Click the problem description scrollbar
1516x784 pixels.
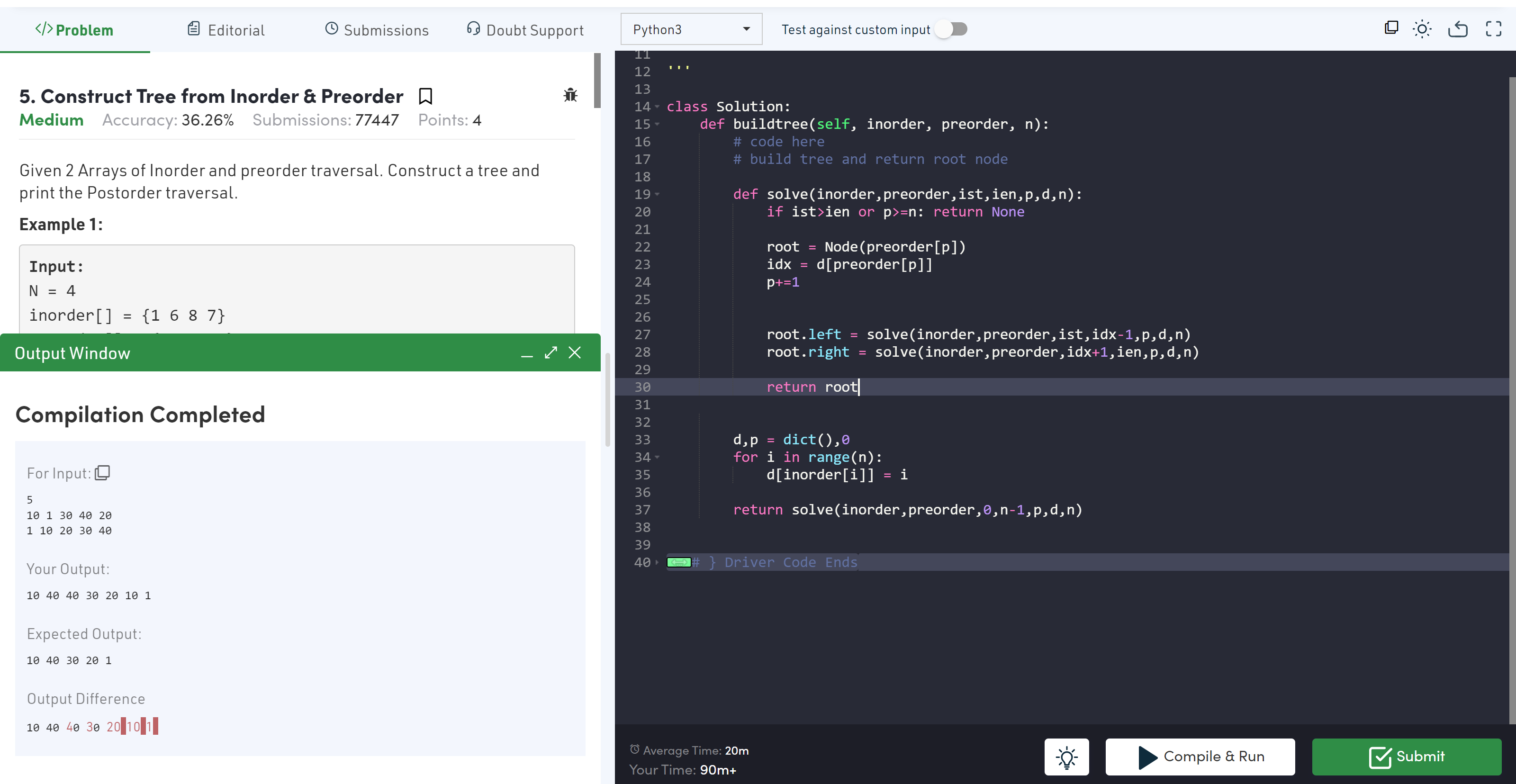597,81
